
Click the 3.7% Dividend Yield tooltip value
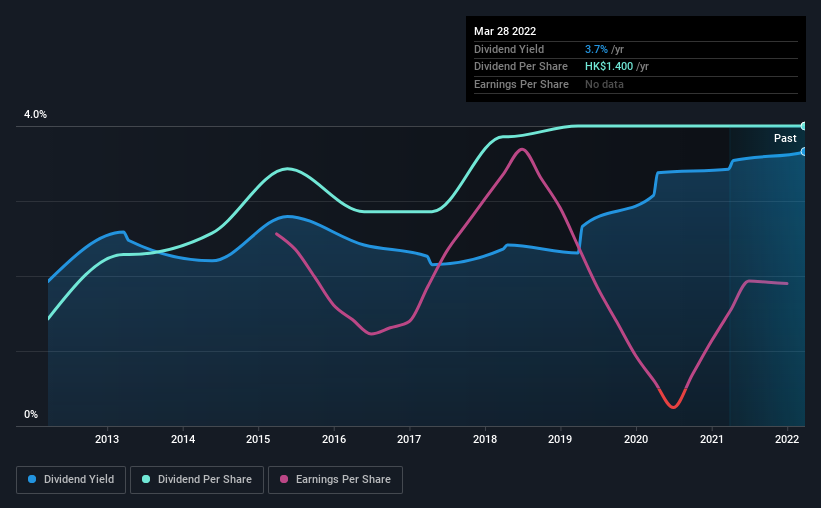click(x=596, y=49)
